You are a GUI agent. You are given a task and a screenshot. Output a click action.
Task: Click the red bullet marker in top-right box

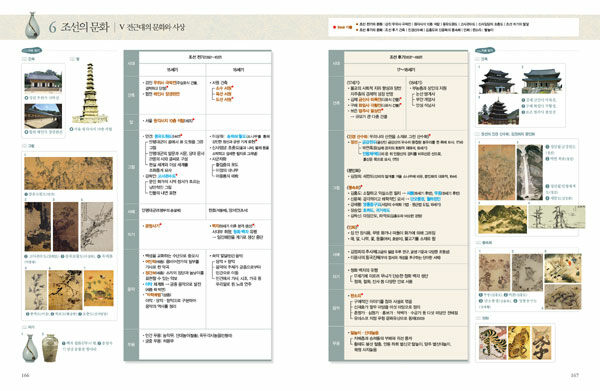[x=334, y=27]
